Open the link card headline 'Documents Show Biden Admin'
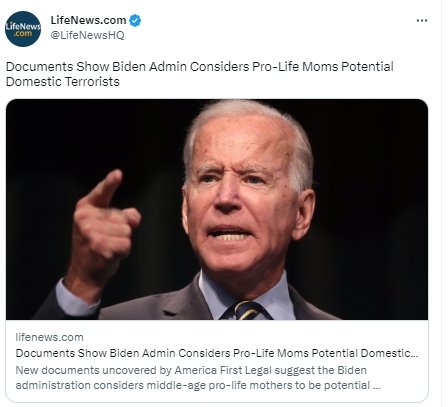Image resolution: width=448 pixels, height=407 pixels. click(217, 353)
